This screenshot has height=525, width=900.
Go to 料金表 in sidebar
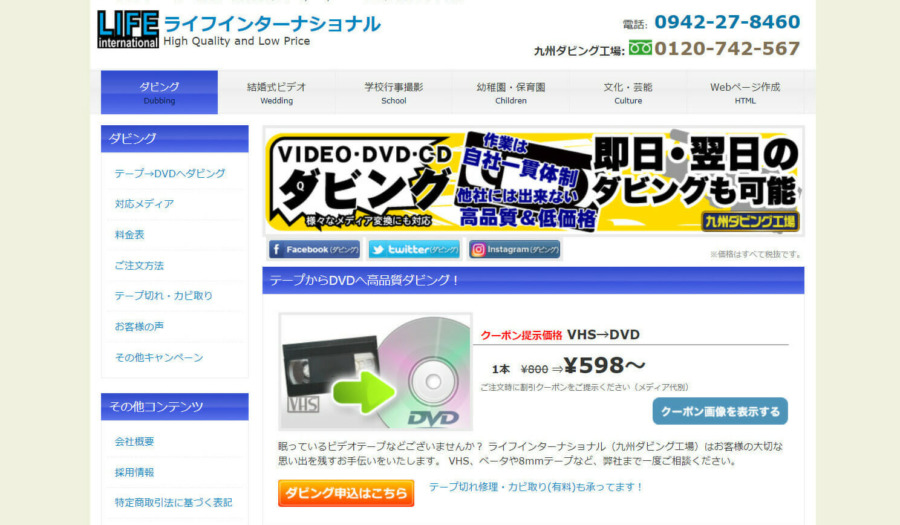coord(130,235)
